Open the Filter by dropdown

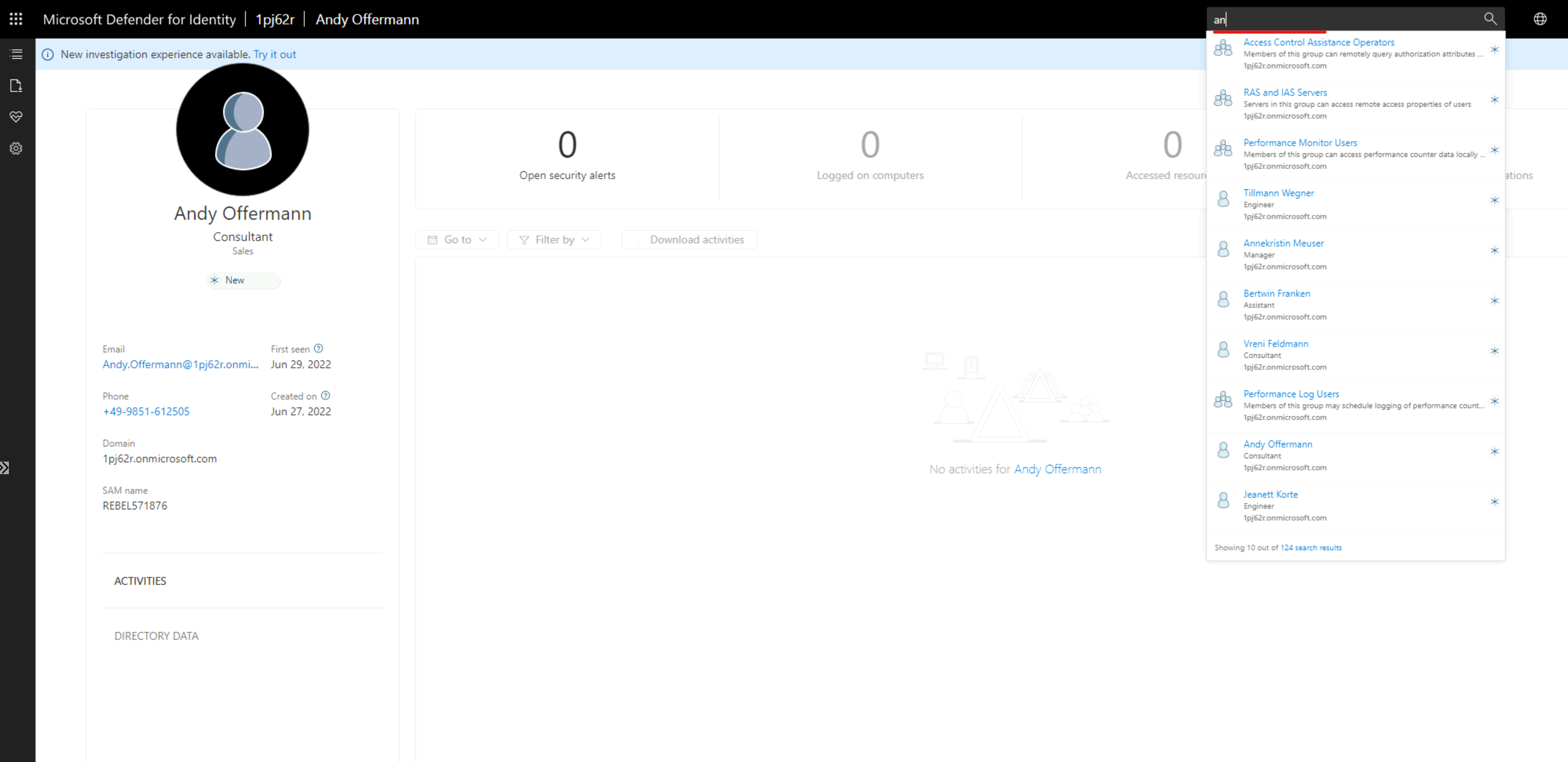(554, 239)
